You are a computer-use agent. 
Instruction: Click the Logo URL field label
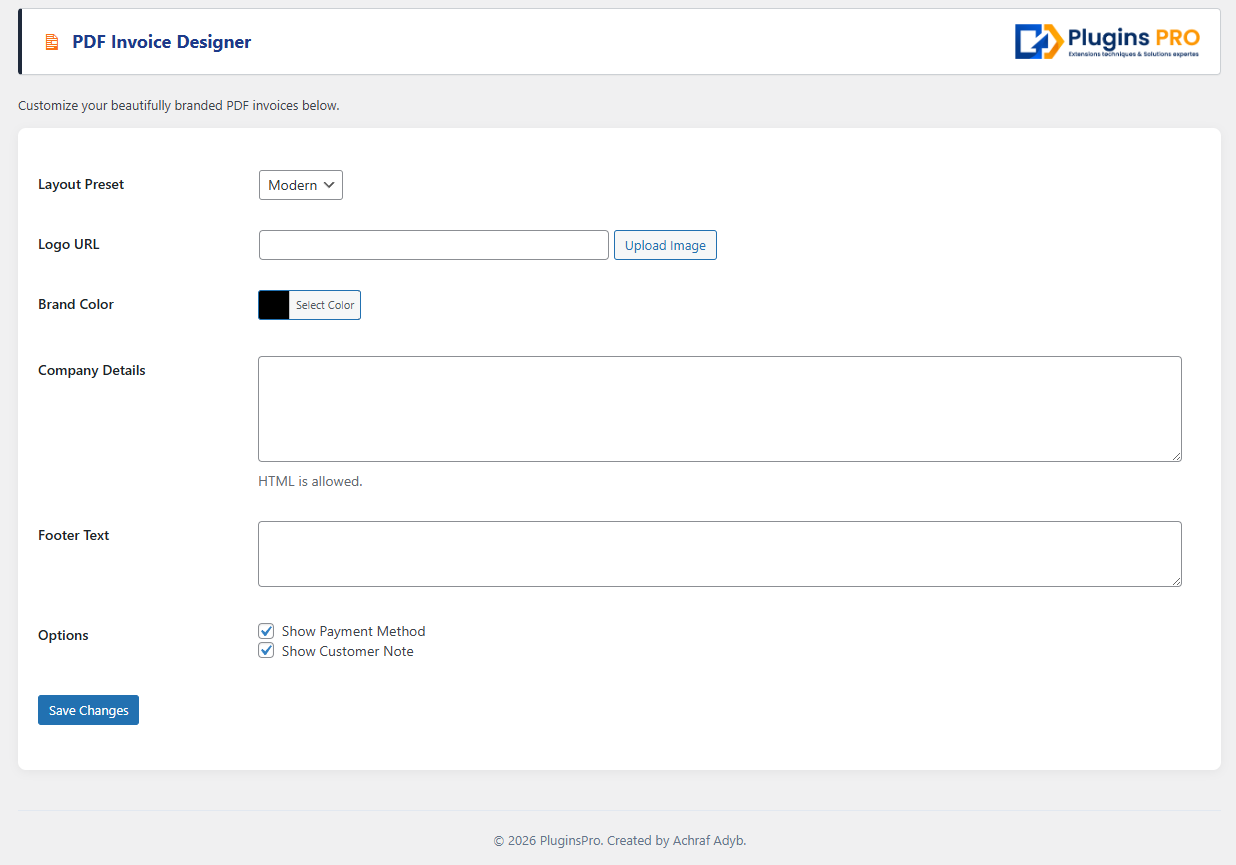pos(68,244)
